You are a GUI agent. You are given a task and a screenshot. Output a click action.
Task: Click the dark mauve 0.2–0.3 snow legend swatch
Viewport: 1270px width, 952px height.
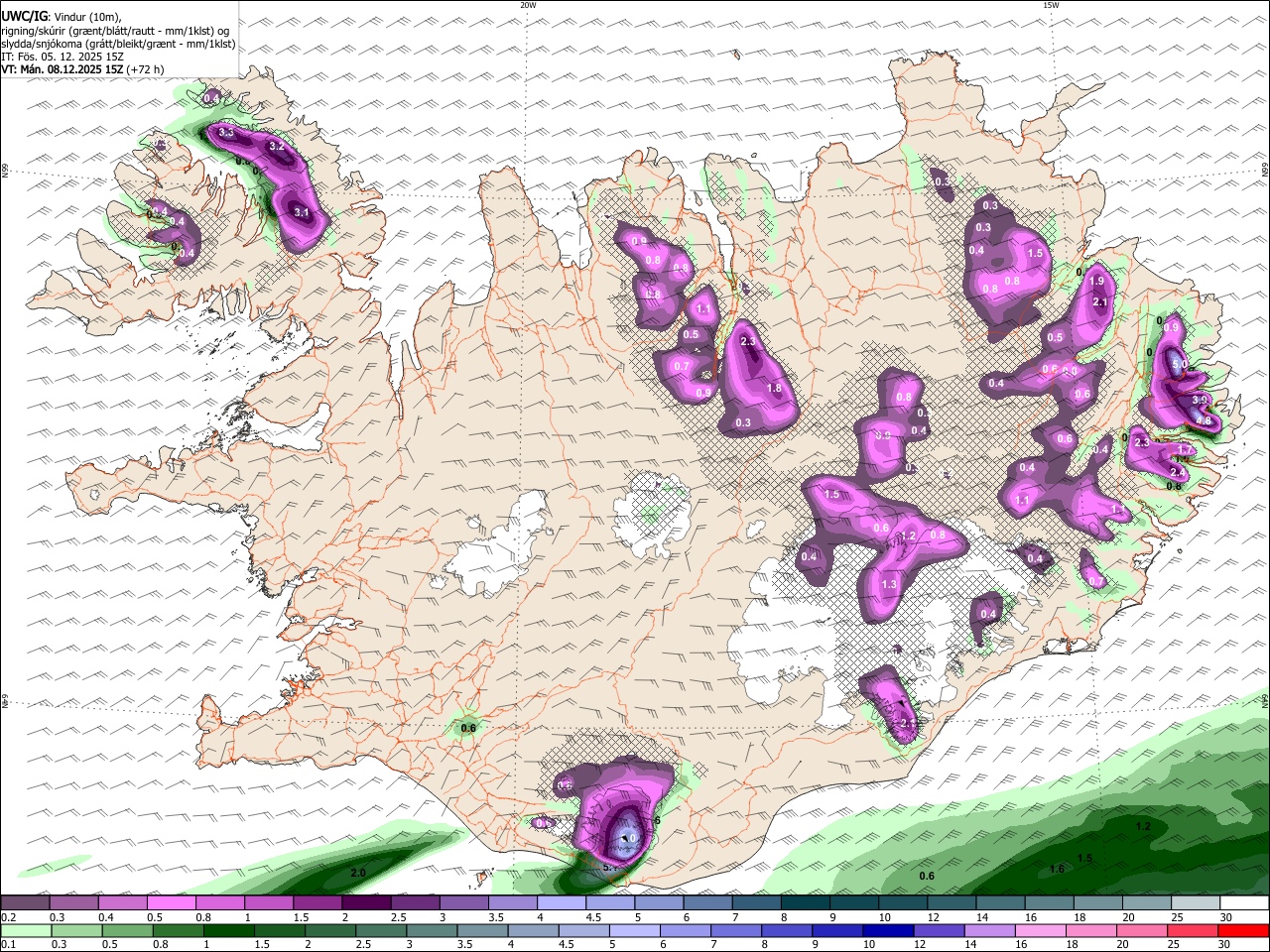click(x=25, y=903)
